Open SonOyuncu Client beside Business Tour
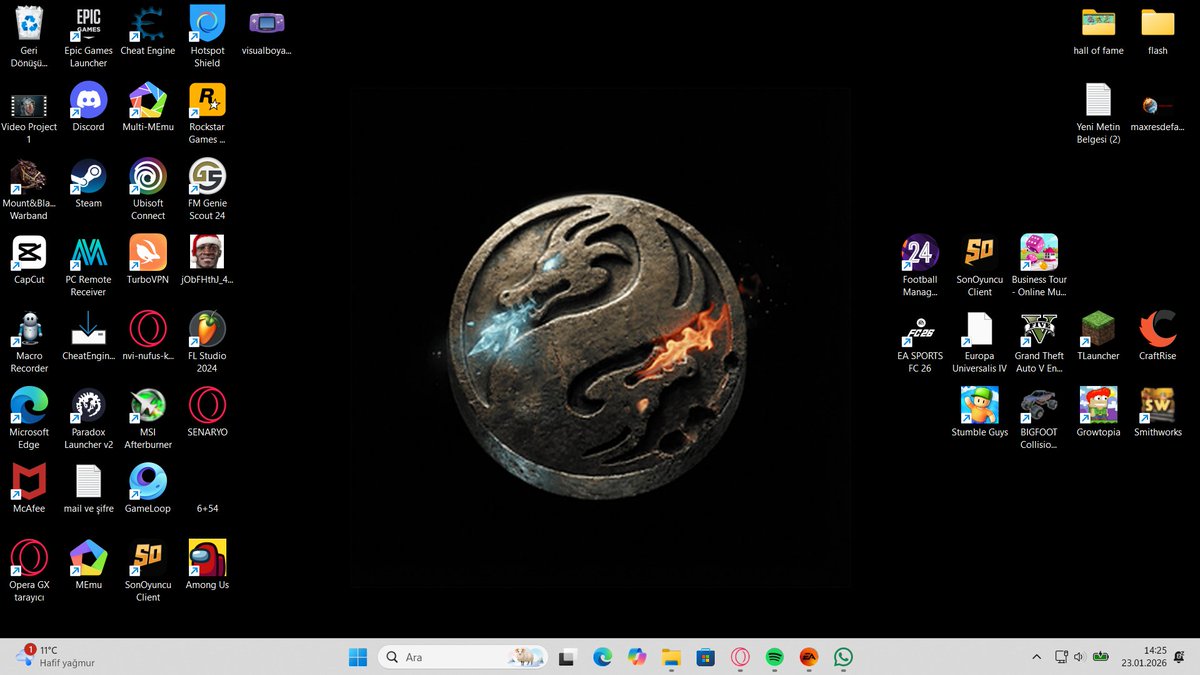The image size is (1200, 675). click(x=979, y=265)
